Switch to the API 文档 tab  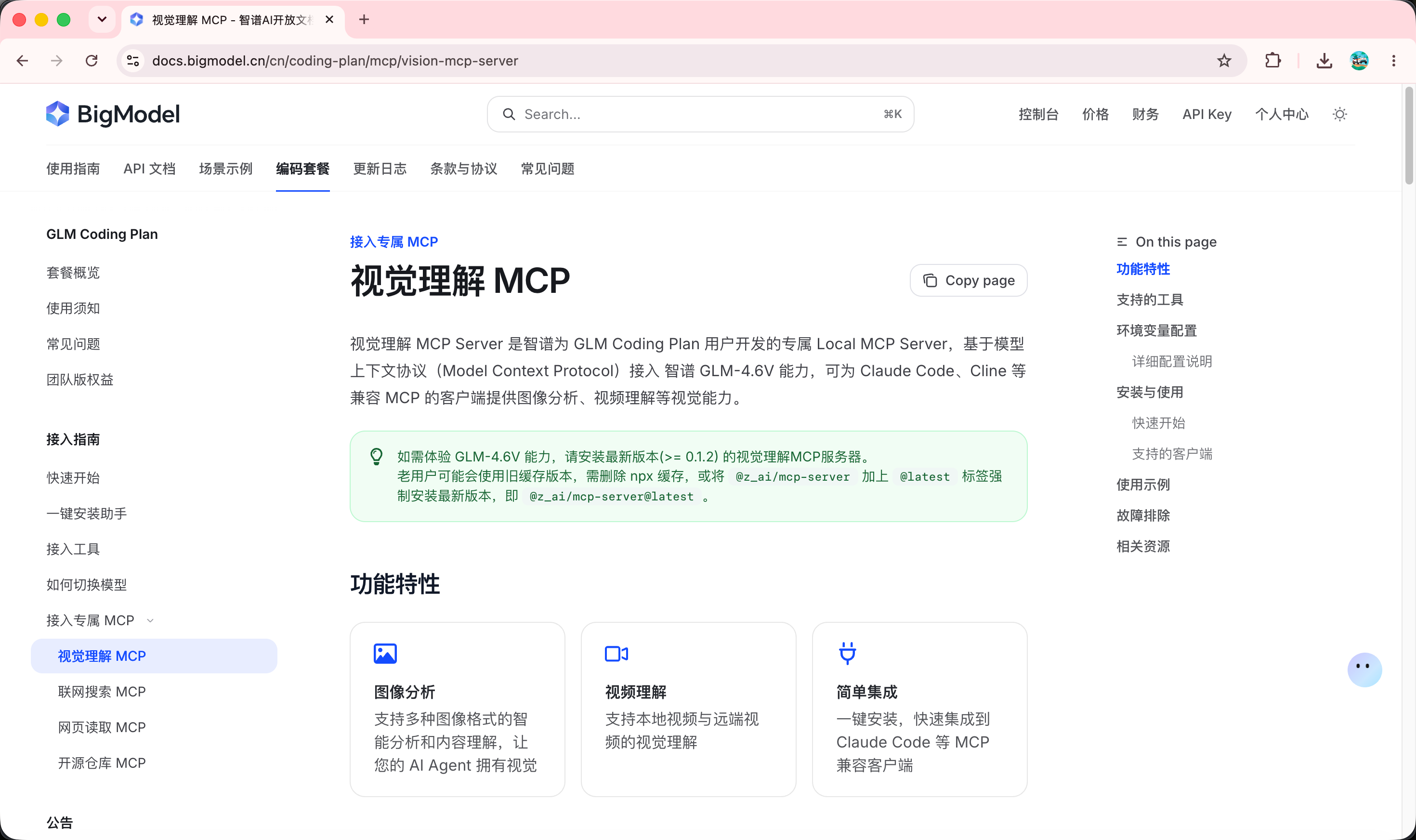149,169
